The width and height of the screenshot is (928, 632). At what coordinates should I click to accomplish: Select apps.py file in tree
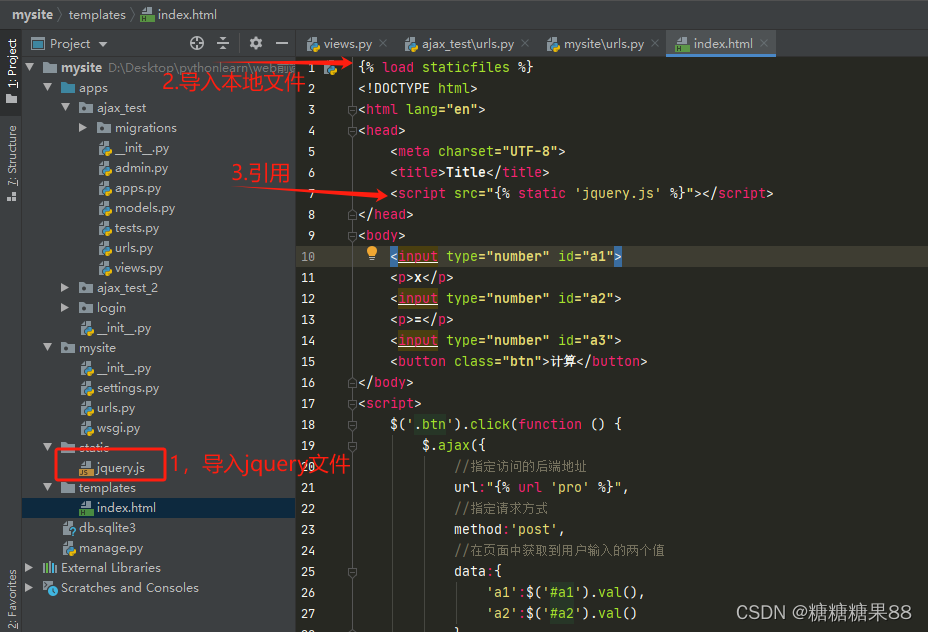[130, 188]
